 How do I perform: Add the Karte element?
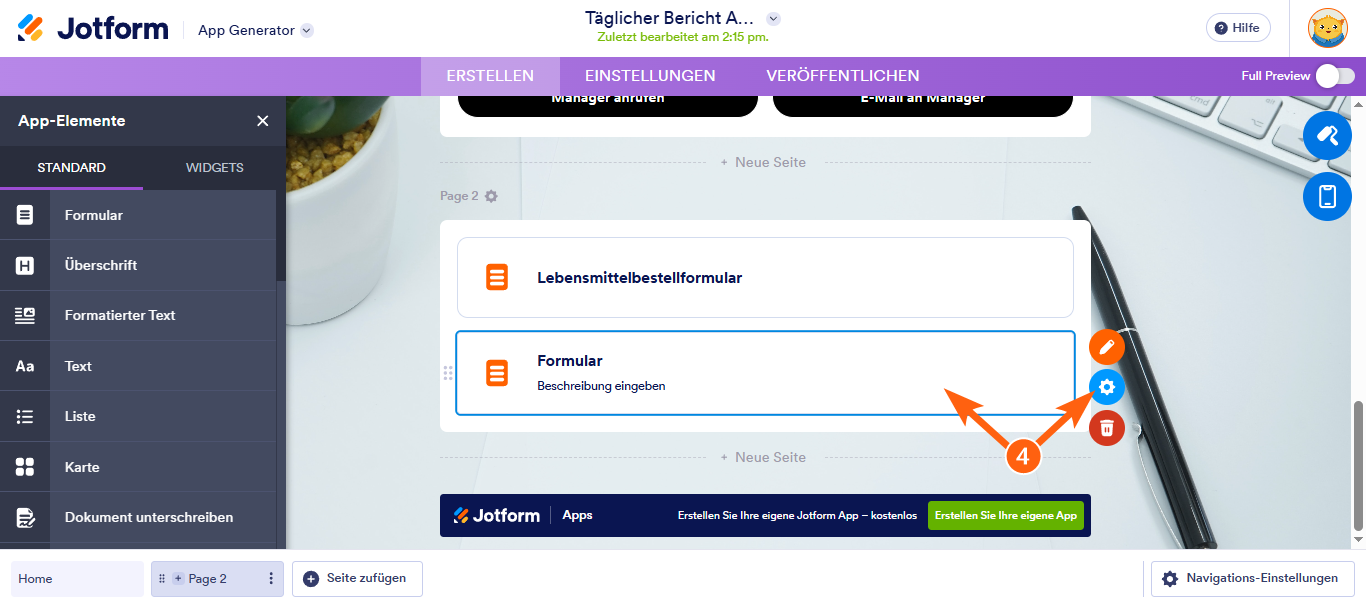point(138,467)
